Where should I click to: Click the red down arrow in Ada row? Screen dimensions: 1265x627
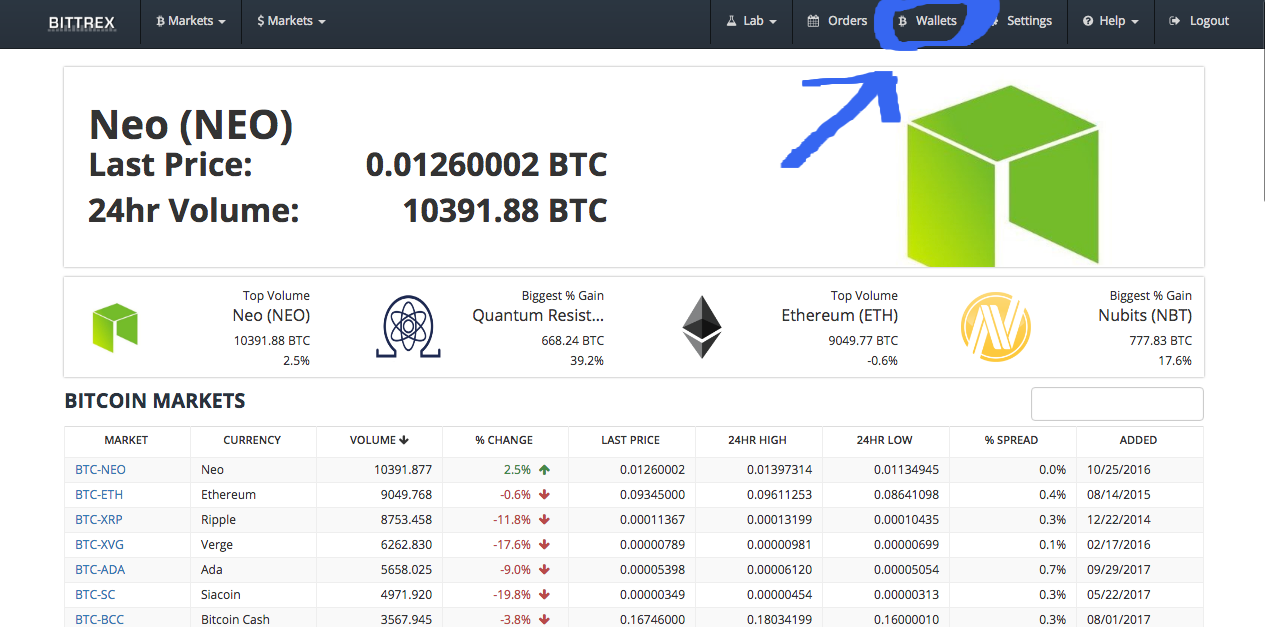click(x=544, y=570)
